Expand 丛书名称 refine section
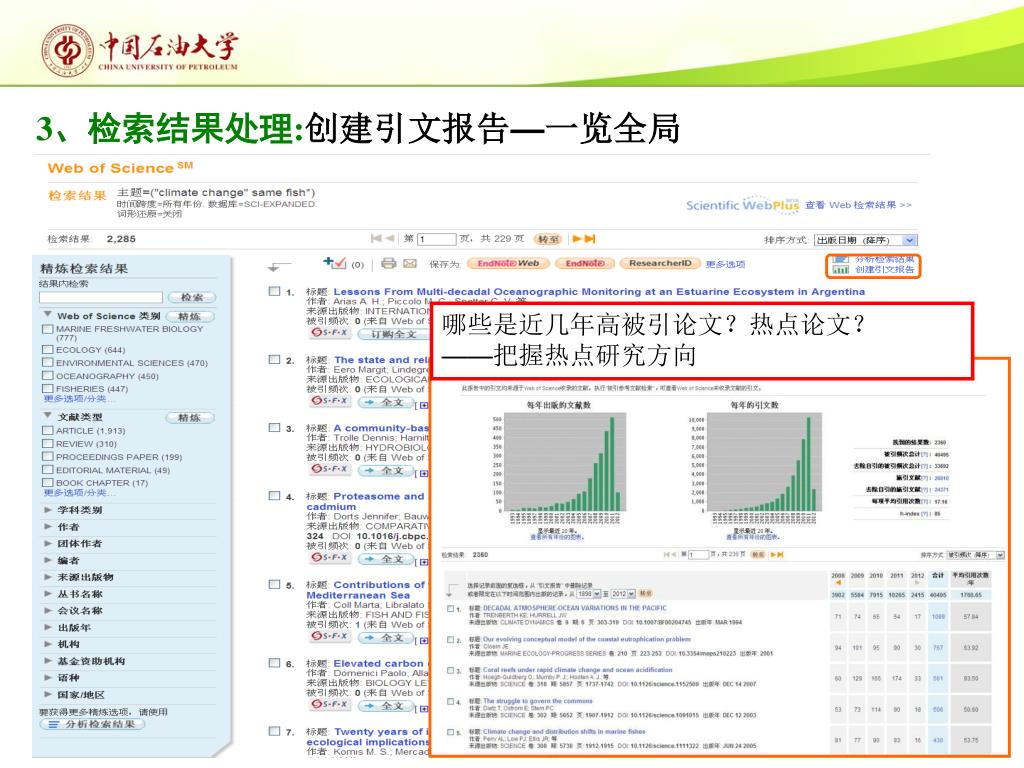 coord(48,594)
